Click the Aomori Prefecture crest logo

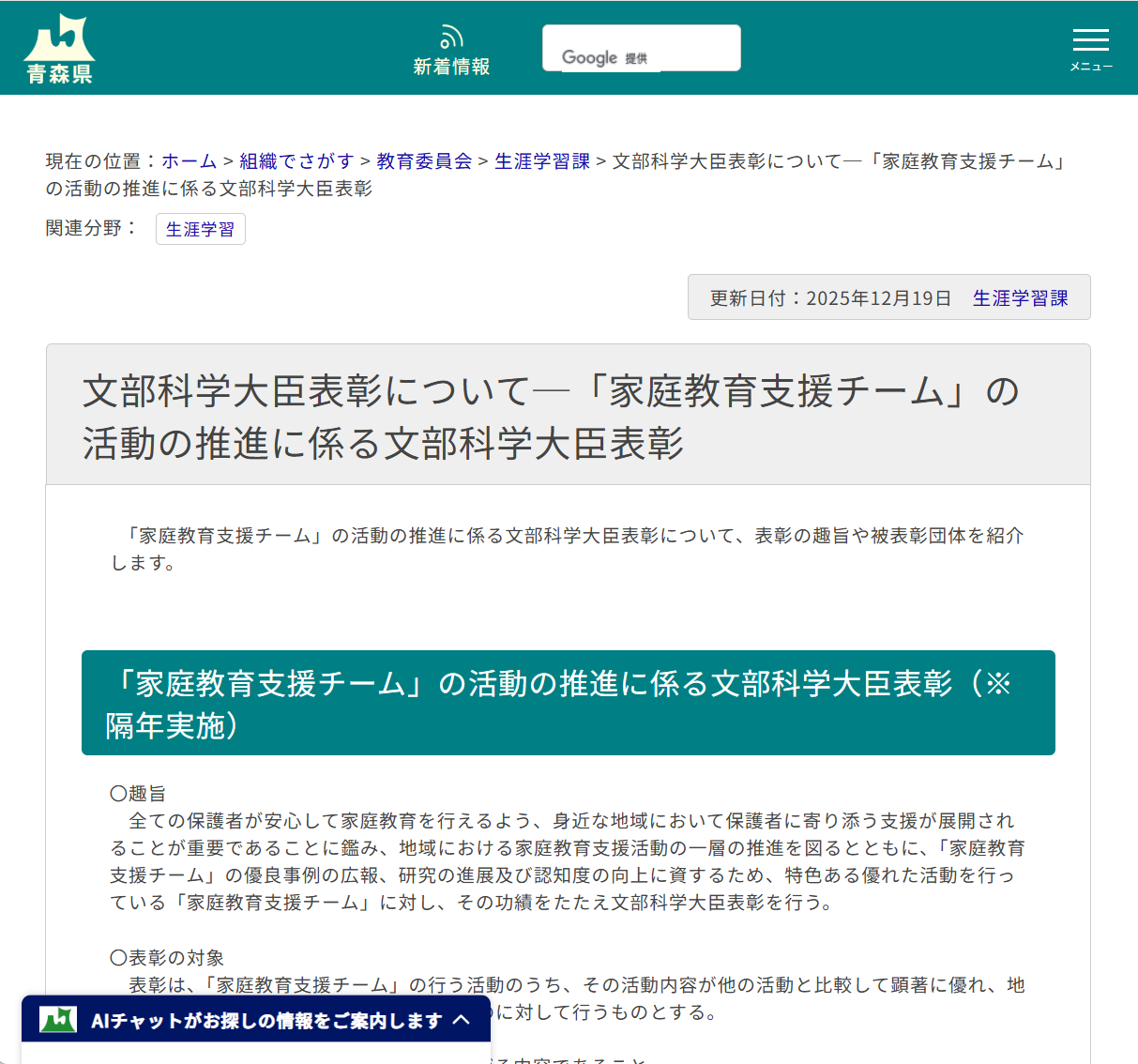coord(58,45)
